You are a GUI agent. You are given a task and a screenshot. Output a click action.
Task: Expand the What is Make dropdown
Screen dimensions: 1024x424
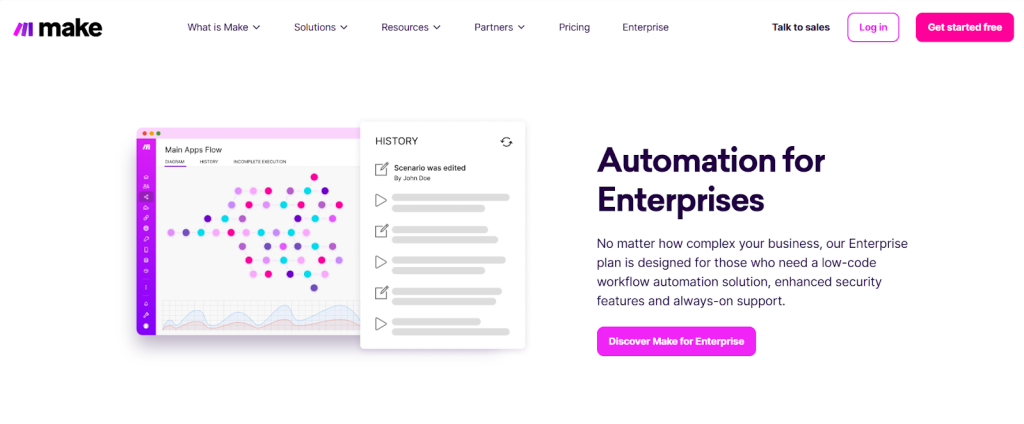224,27
